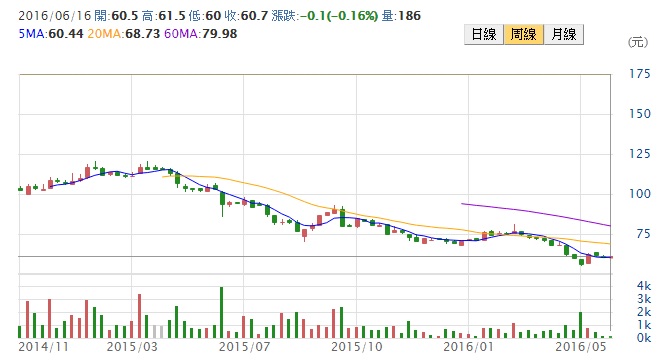Click the (元) currency unit label
This screenshot has width=670, height=361.
[638, 42]
